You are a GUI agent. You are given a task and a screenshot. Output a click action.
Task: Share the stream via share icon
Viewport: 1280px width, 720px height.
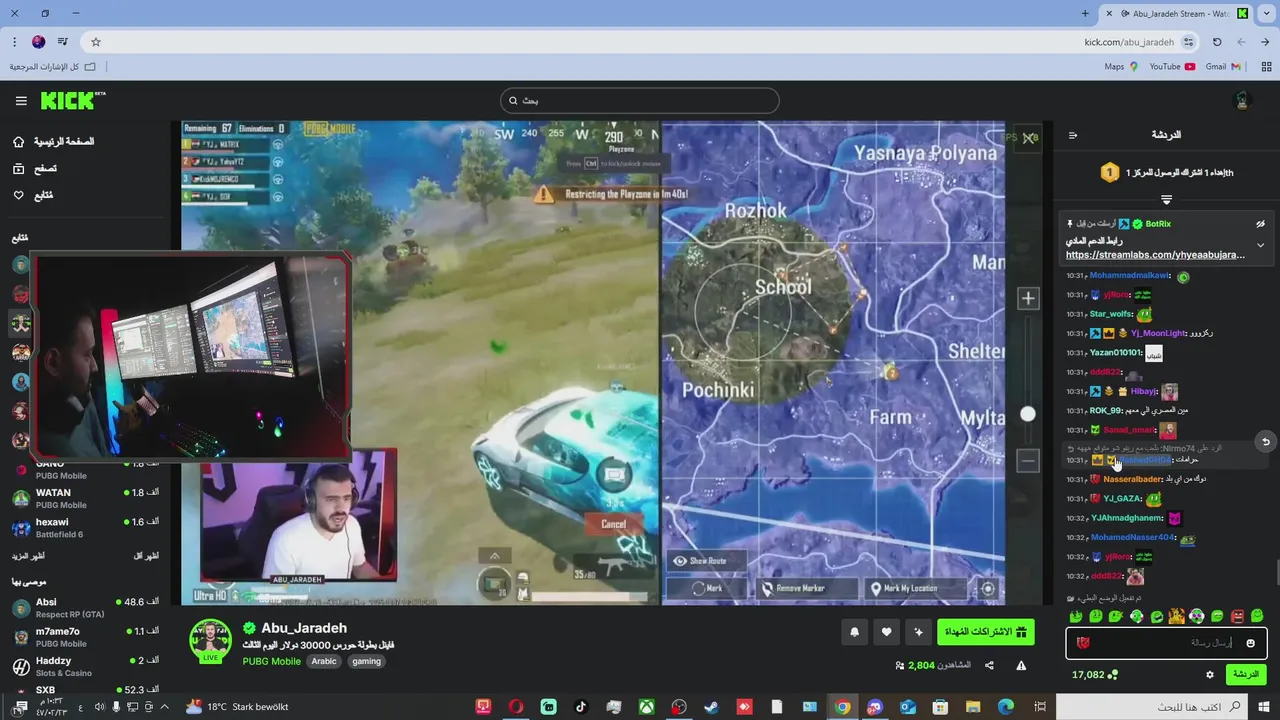989,665
